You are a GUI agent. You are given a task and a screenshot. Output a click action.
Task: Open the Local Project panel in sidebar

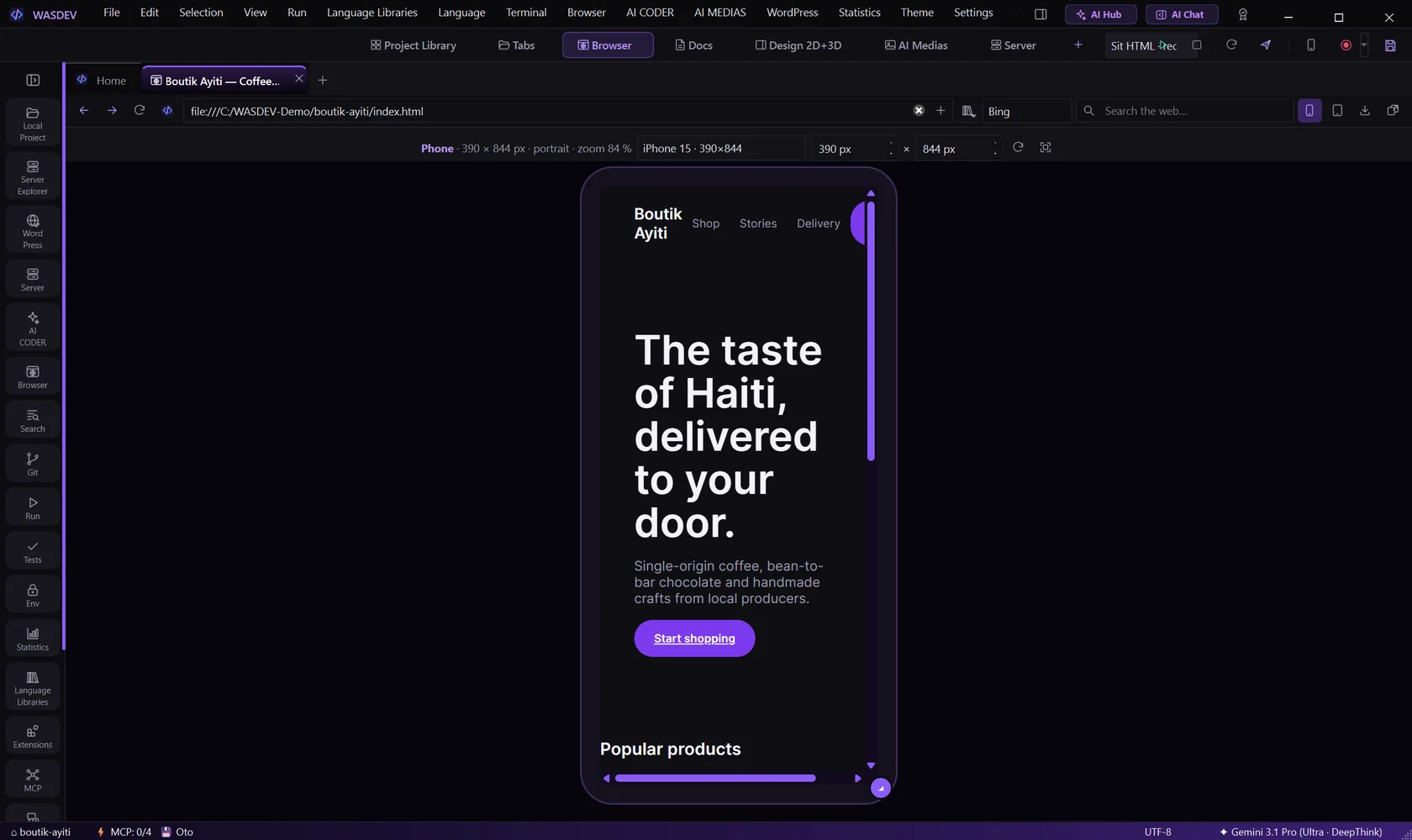tap(33, 123)
